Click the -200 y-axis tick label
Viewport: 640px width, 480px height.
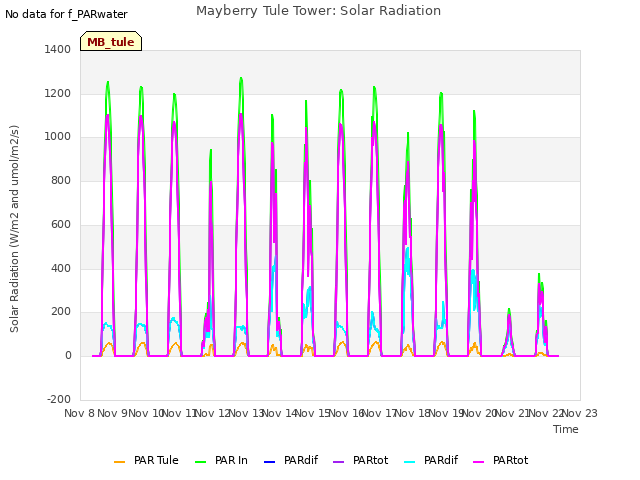tap(59, 399)
